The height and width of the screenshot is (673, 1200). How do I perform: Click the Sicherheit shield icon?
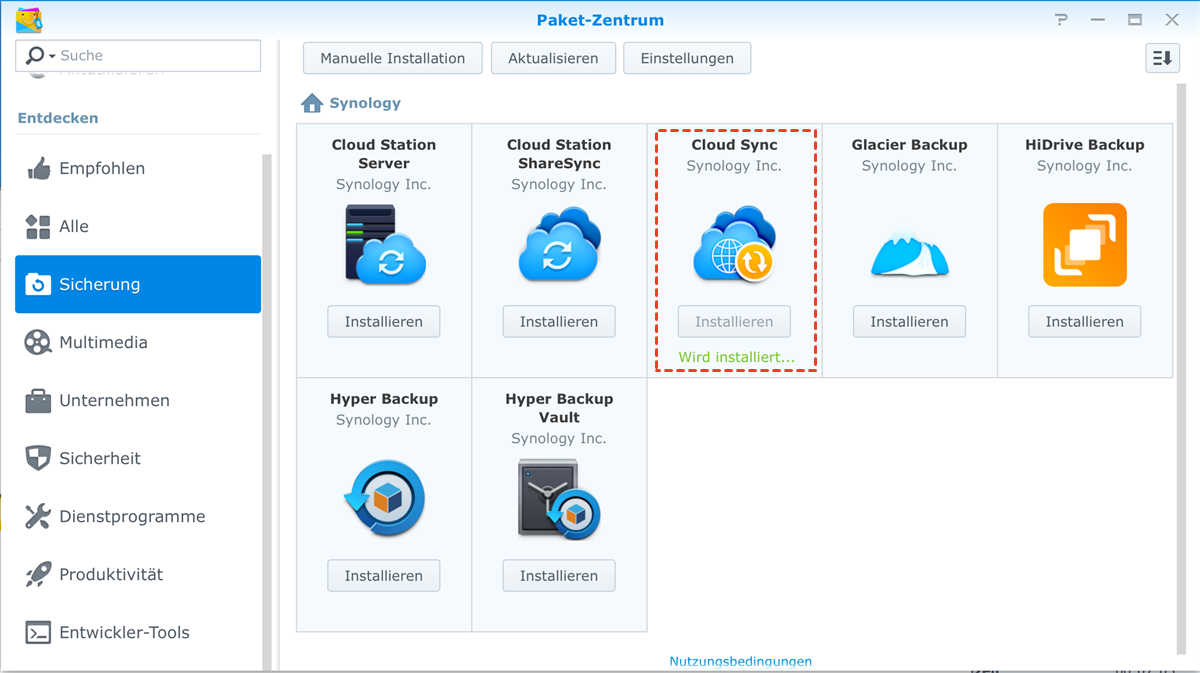(x=38, y=458)
